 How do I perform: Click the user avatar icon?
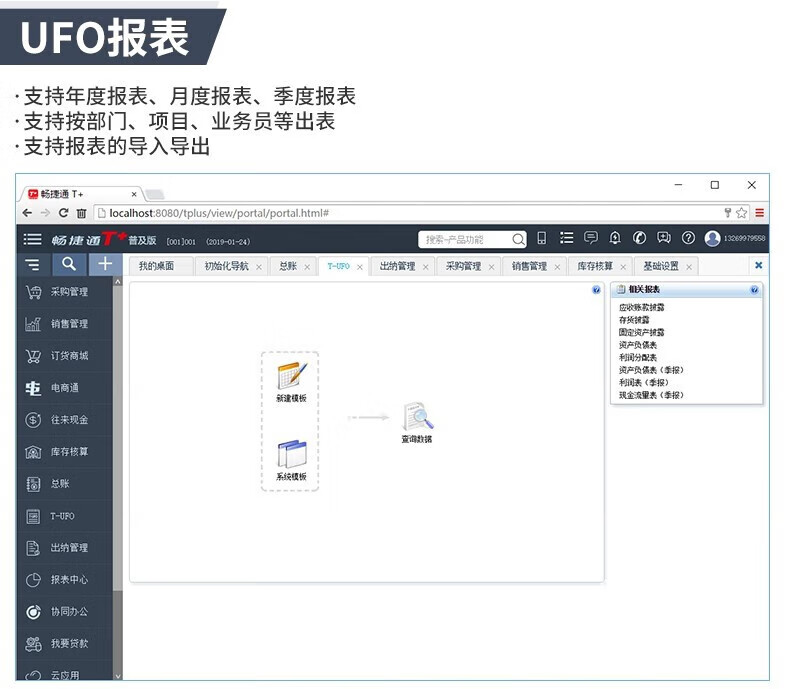click(712, 238)
